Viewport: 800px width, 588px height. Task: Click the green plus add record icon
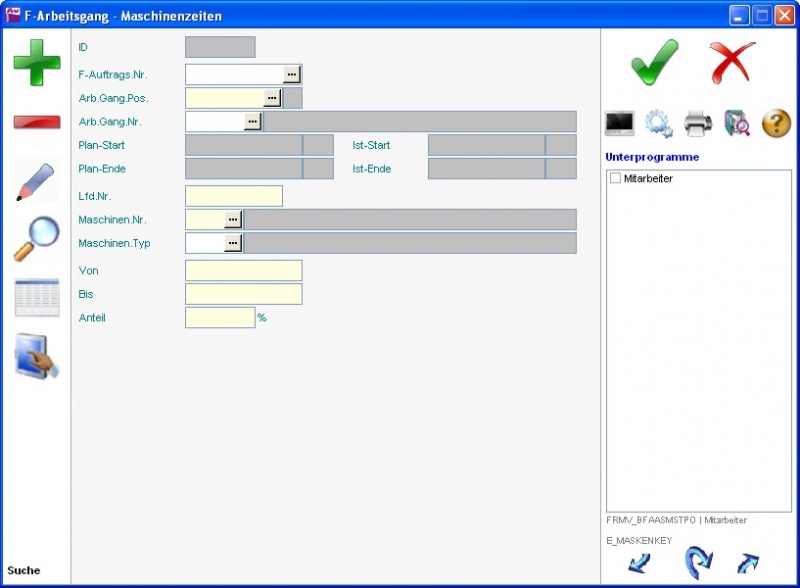37,62
